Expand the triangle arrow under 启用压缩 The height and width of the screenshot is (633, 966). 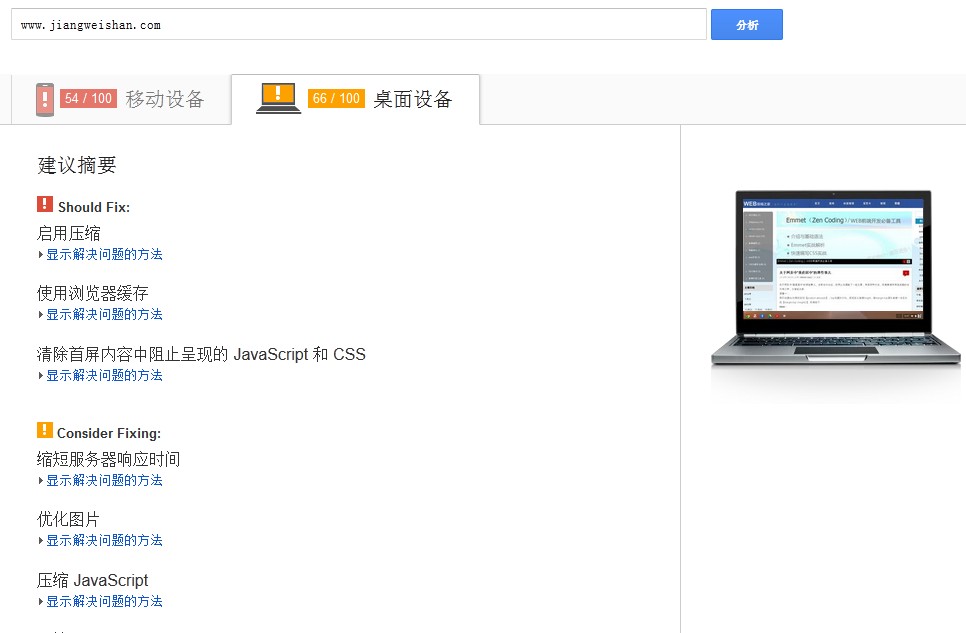click(41, 255)
